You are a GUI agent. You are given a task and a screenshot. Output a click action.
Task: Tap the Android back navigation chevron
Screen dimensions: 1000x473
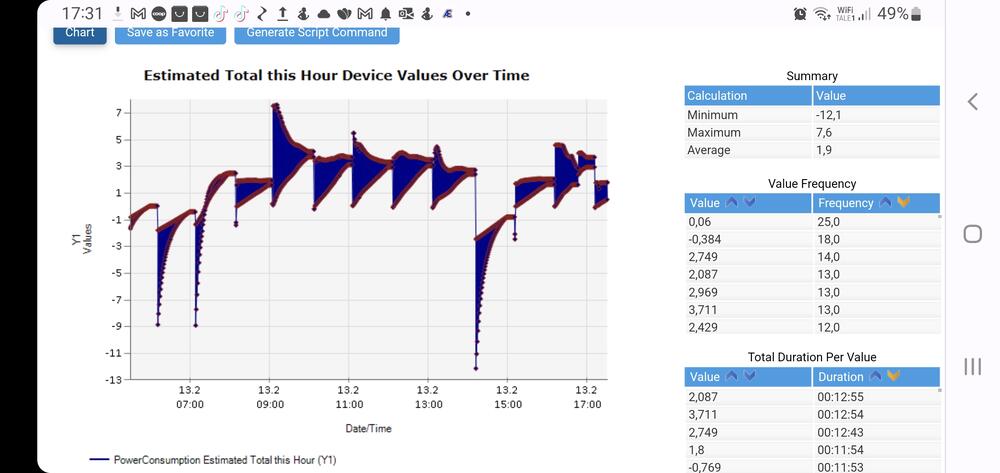tap(972, 102)
